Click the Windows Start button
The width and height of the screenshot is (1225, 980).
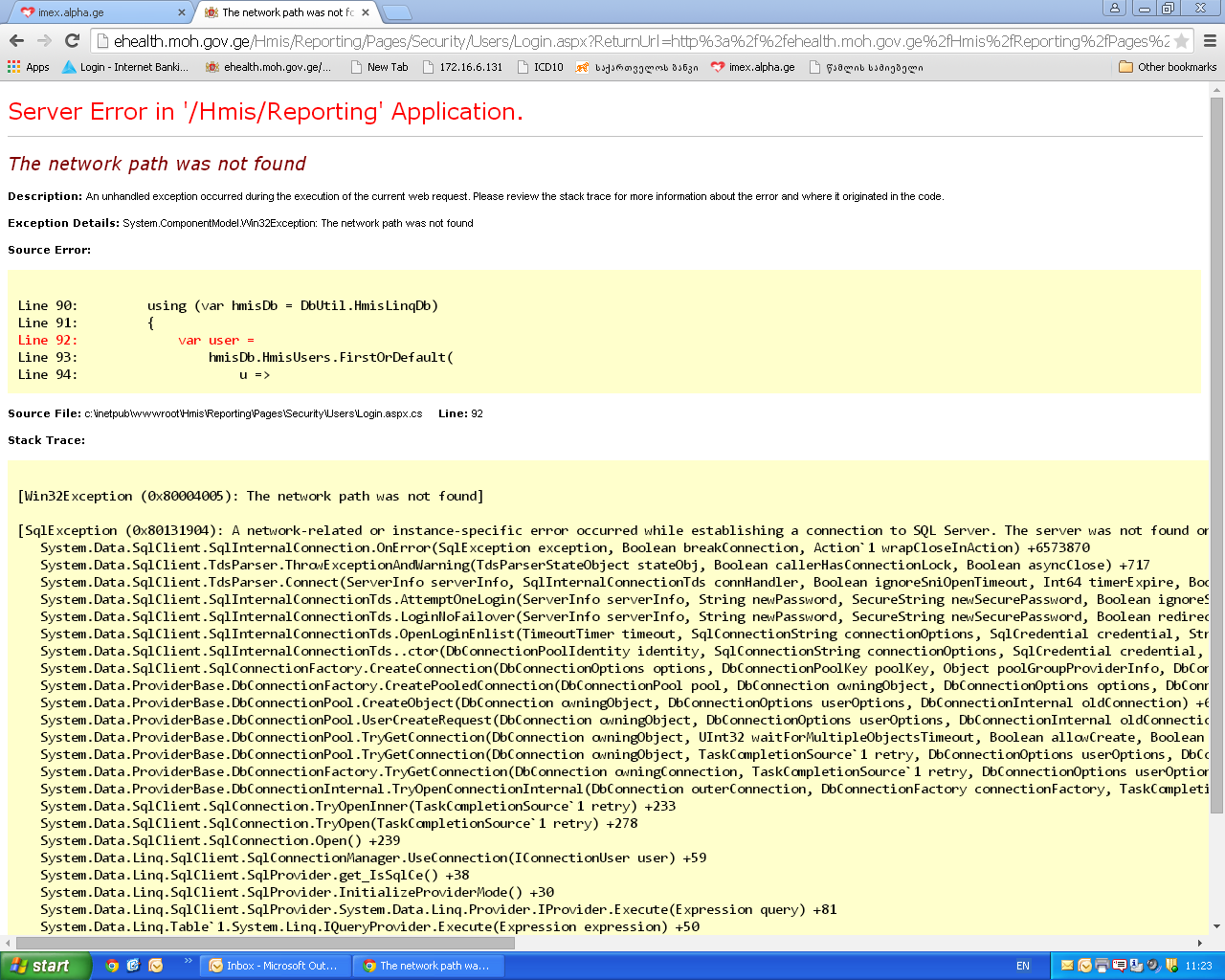[45, 966]
